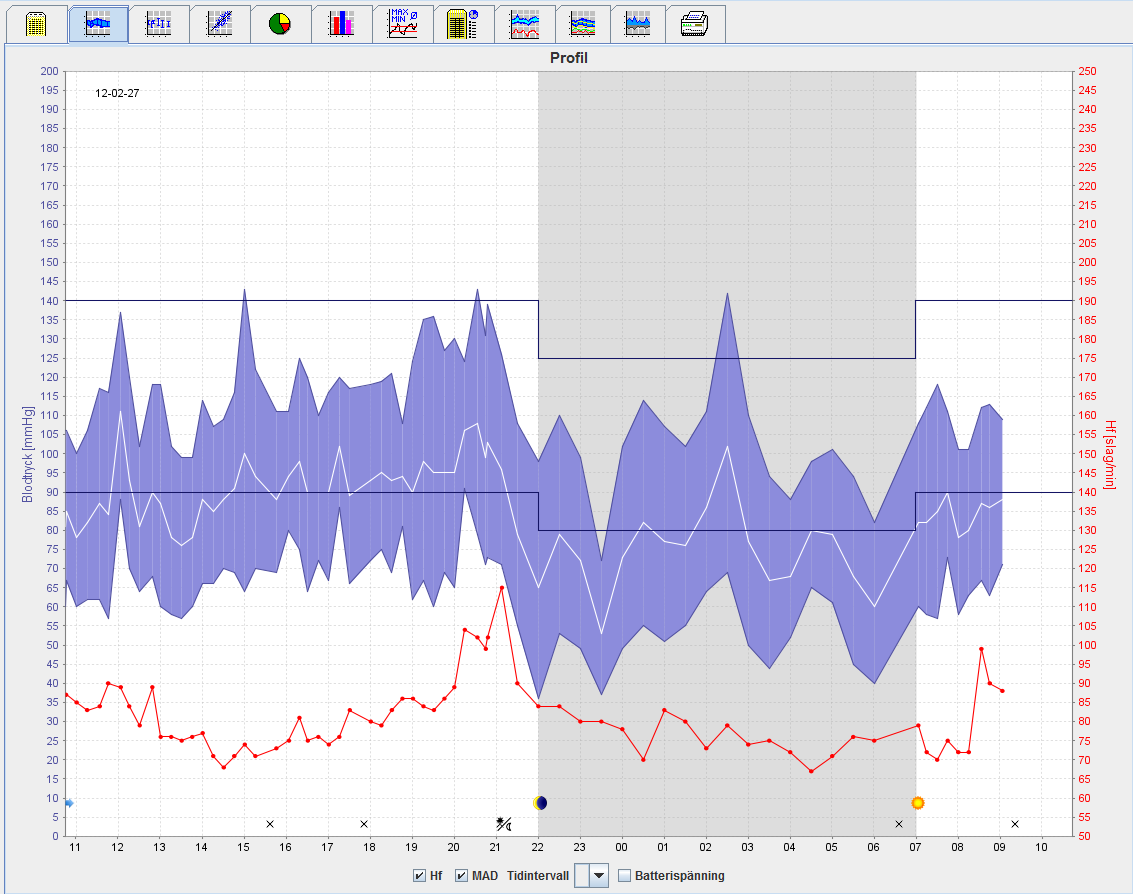The image size is (1133, 894).
Task: Click the heart rate peak point near hour 09
Action: [981, 649]
